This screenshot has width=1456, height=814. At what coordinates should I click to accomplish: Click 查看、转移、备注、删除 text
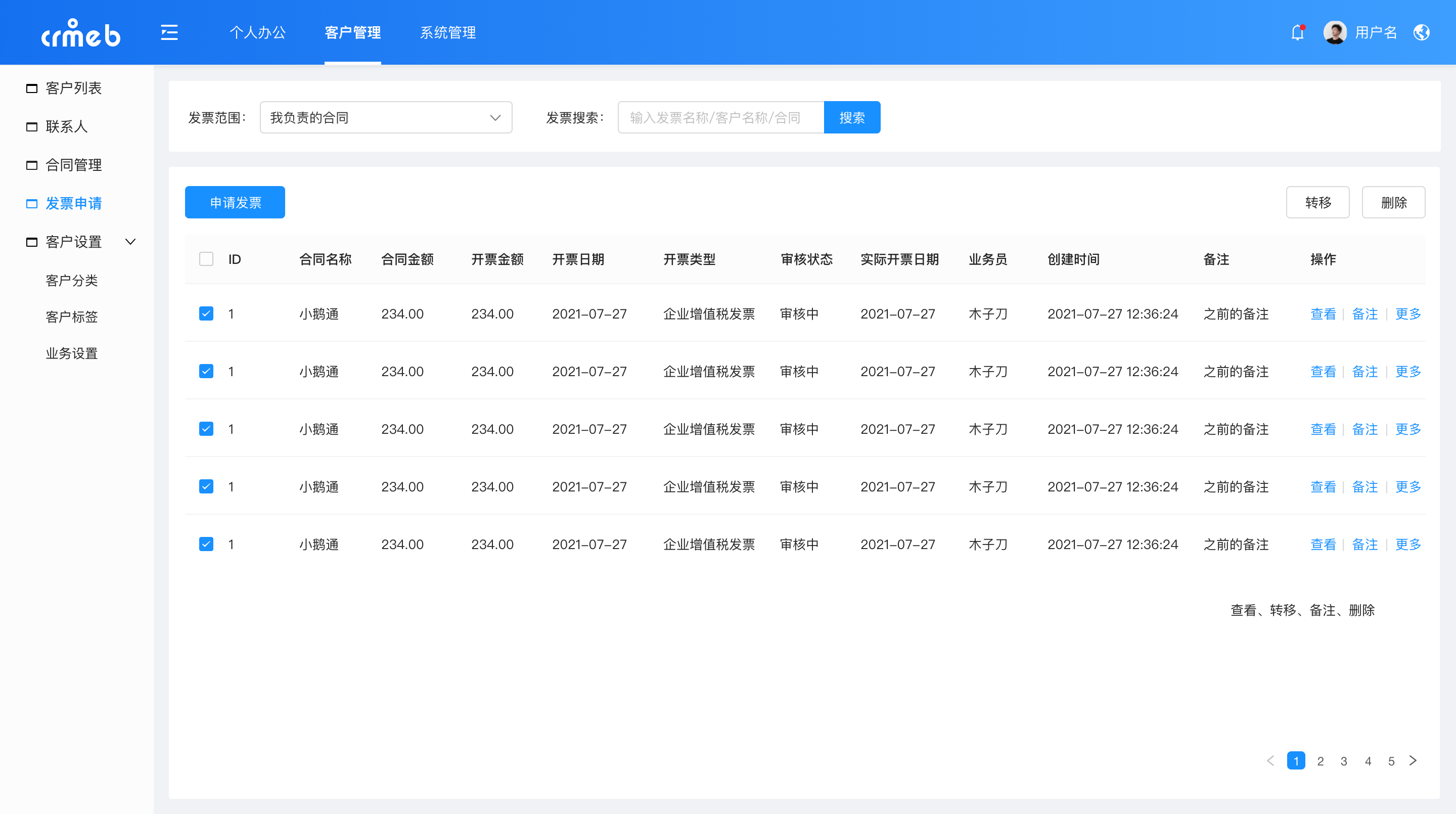[1303, 611]
